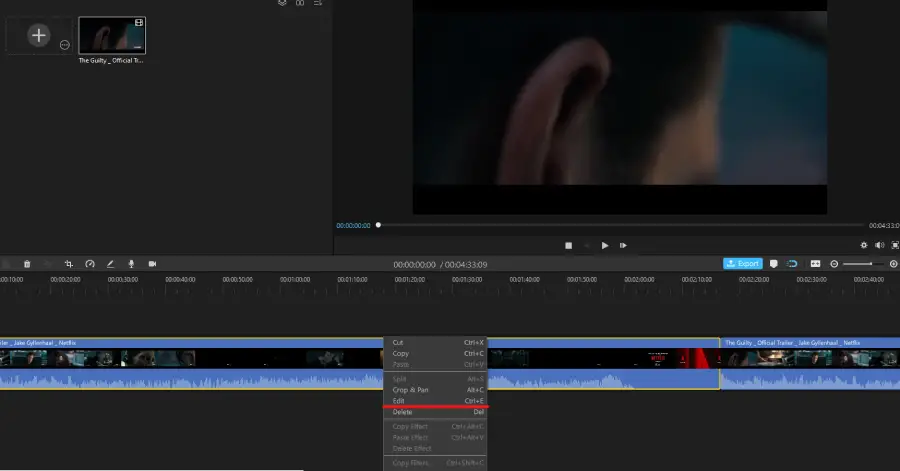Enter fullscreen preview mode

(895, 245)
